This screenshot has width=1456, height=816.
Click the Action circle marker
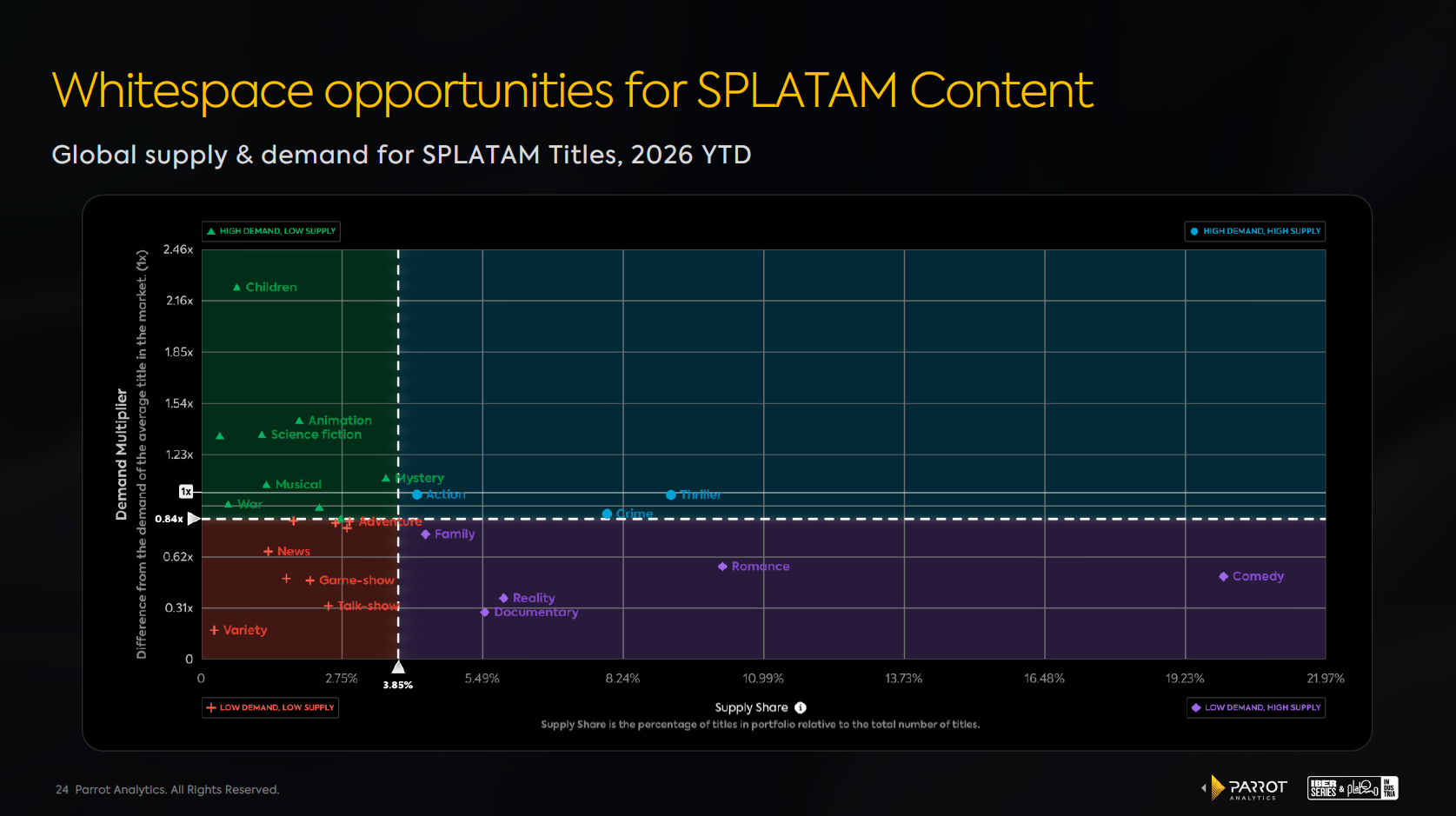click(417, 494)
